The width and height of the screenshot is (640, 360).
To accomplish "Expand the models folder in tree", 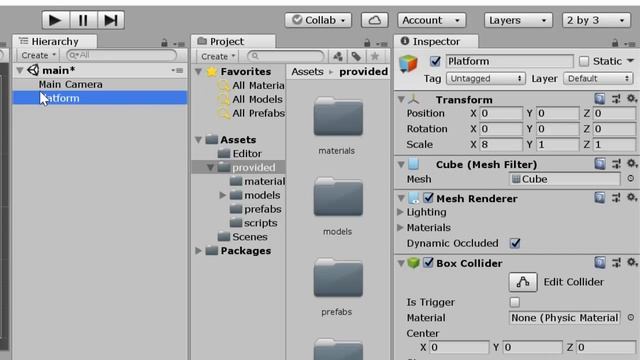I will [222, 195].
